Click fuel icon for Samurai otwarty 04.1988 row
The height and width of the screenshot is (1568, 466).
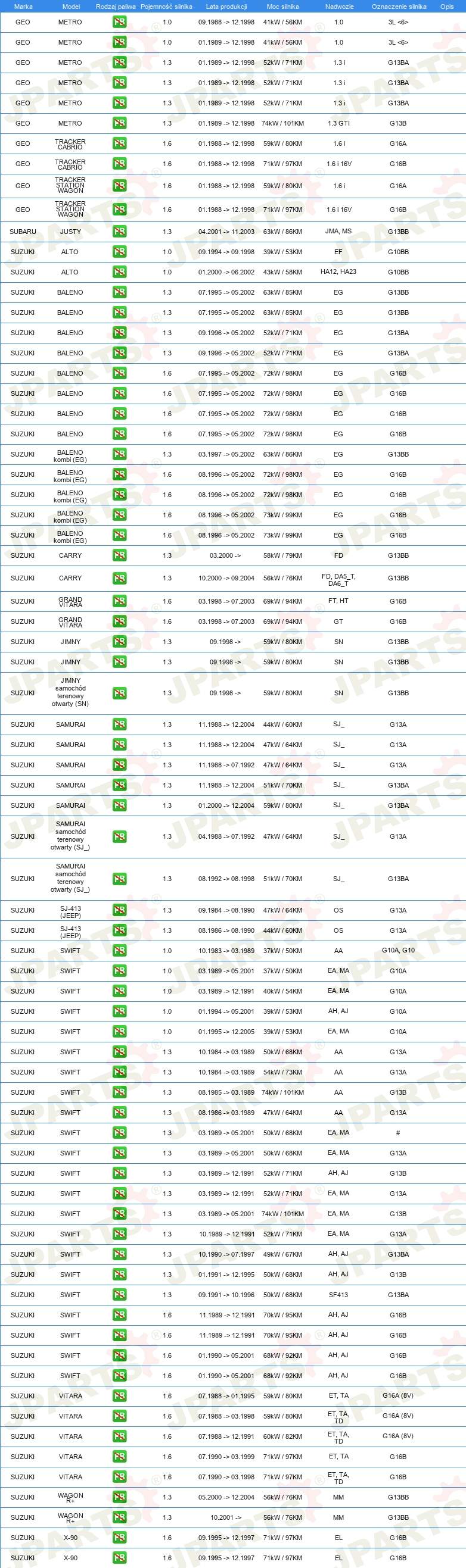[119, 837]
